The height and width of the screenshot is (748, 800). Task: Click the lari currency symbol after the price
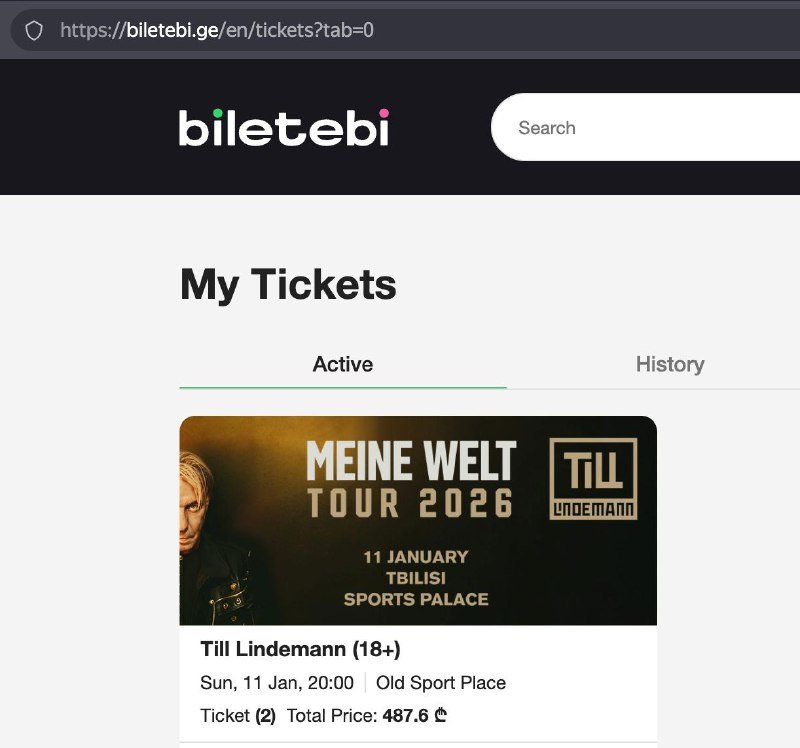pyautogui.click(x=441, y=716)
